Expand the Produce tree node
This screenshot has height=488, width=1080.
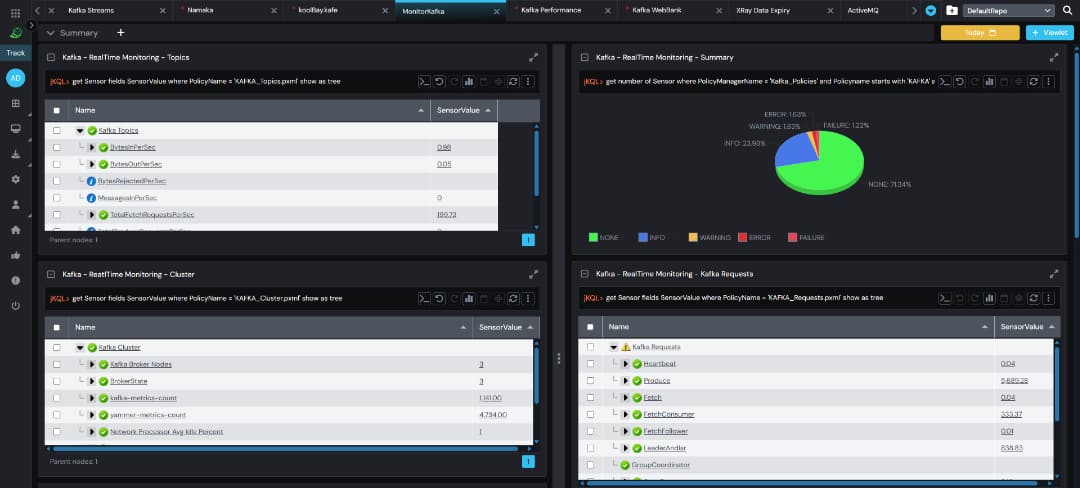(625, 381)
